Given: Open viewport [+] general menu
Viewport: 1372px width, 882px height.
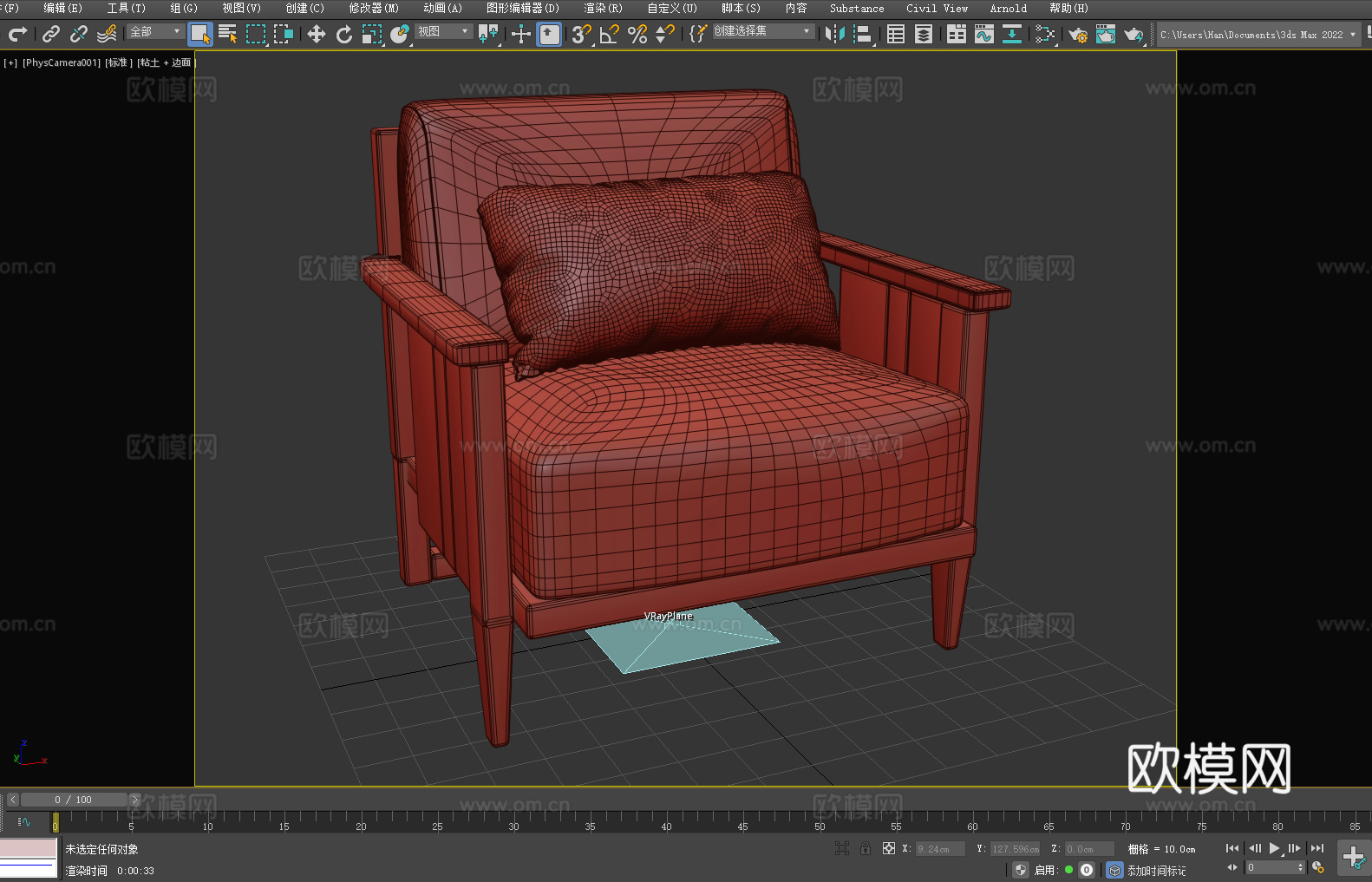Looking at the screenshot, I should (10, 62).
